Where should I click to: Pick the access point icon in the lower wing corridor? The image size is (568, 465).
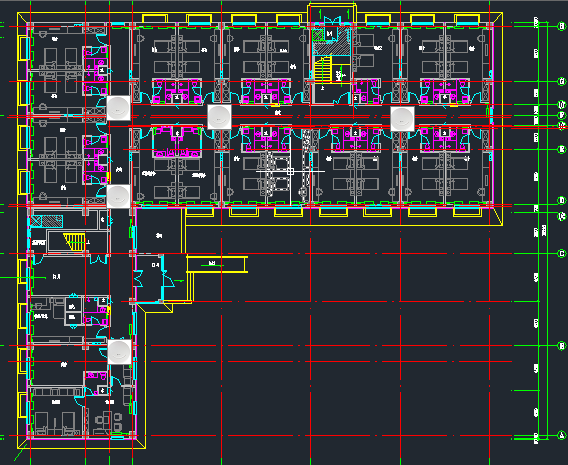120,352
